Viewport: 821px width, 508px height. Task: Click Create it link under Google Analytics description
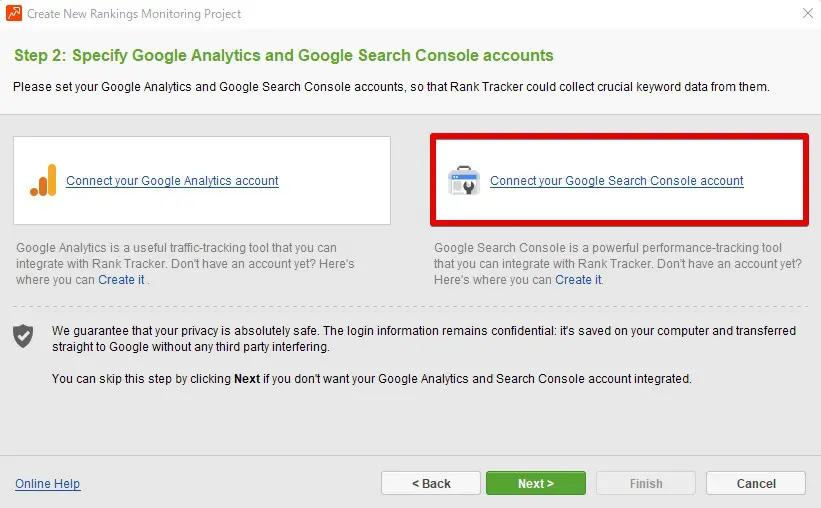121,280
